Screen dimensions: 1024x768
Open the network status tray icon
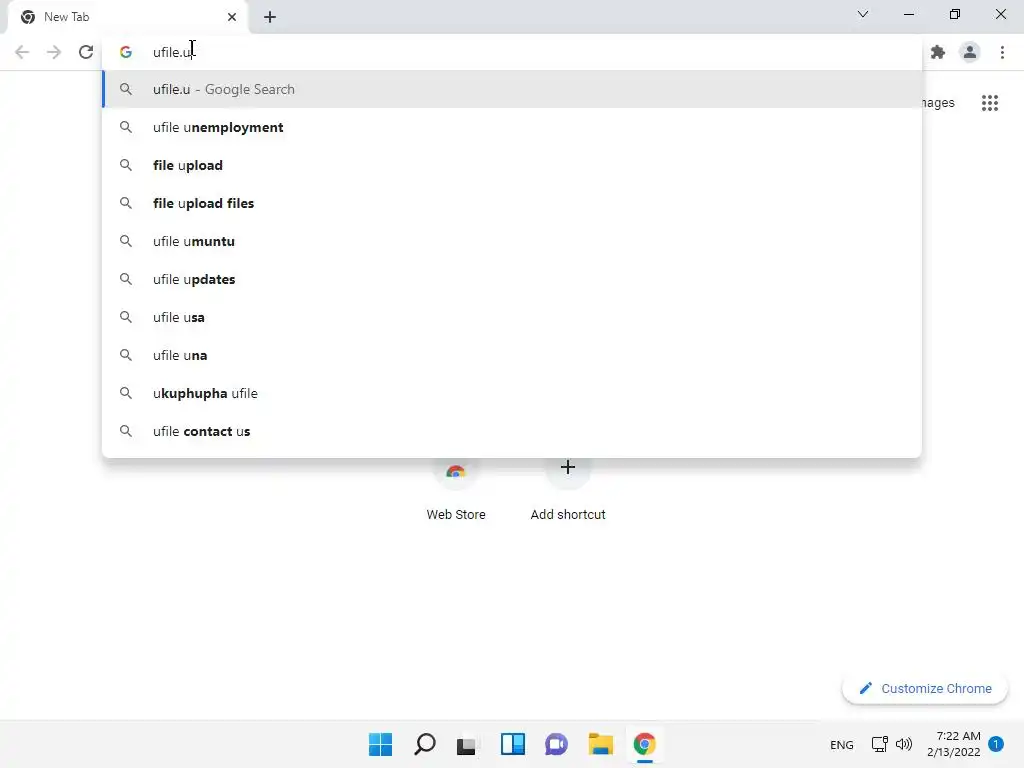point(880,744)
